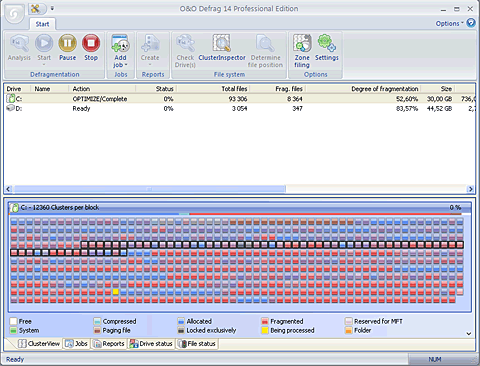Open ClusterInspector
Screen dimensions: 480x366
pyautogui.click(x=222, y=48)
